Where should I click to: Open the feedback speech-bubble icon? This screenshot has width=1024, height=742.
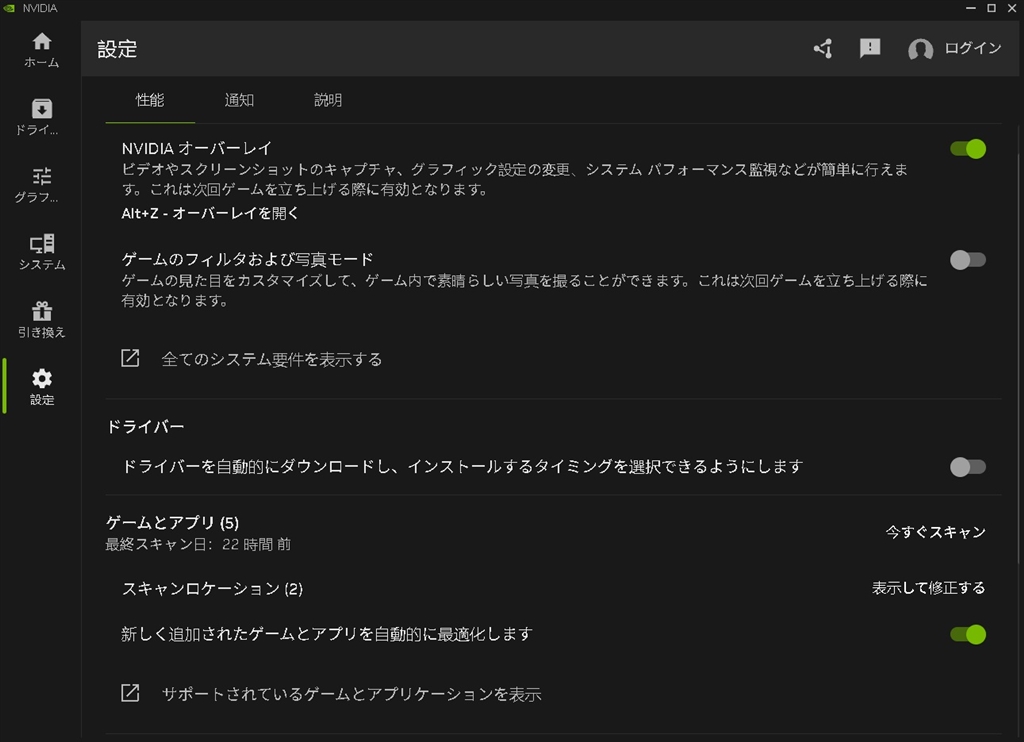coord(869,48)
